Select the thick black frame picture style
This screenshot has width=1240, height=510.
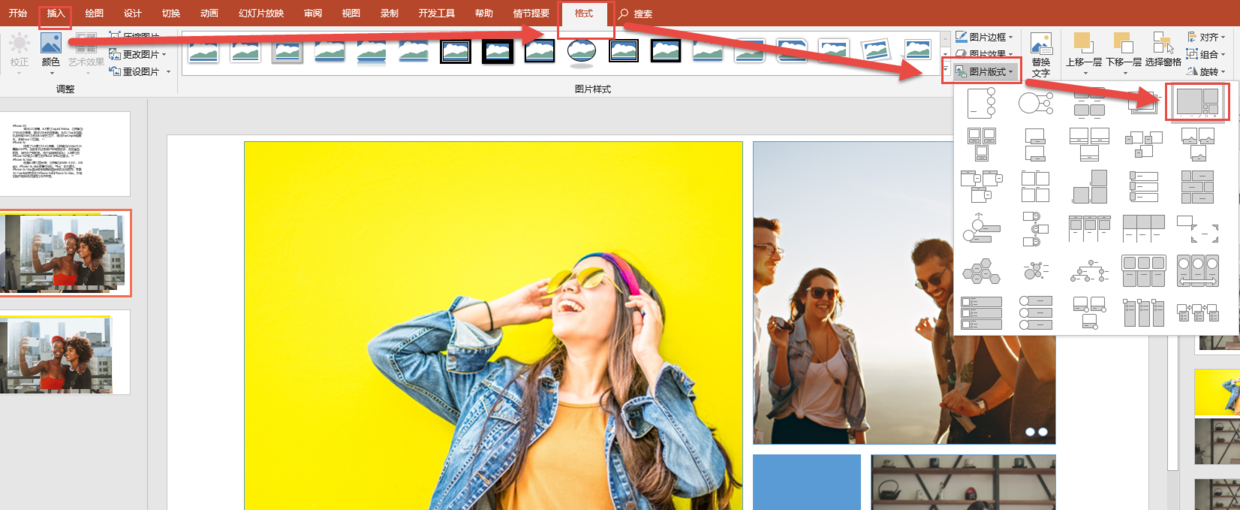click(497, 51)
